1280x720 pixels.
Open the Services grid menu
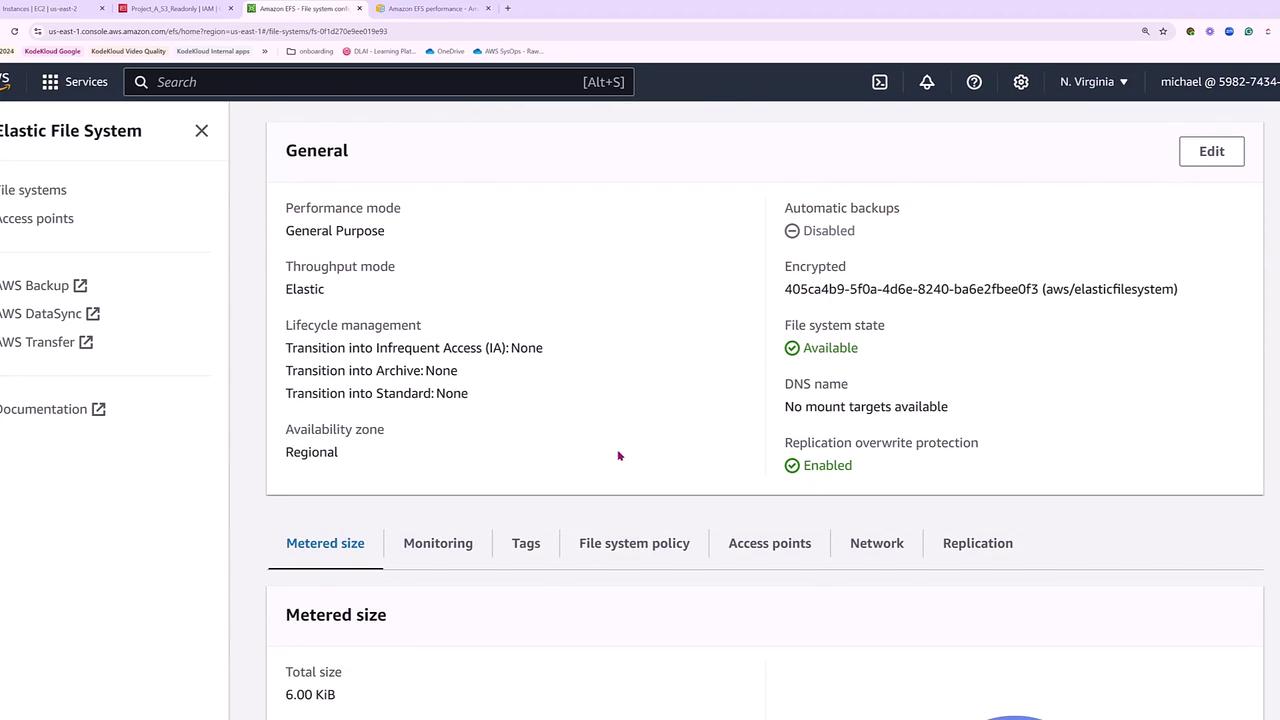click(x=74, y=82)
